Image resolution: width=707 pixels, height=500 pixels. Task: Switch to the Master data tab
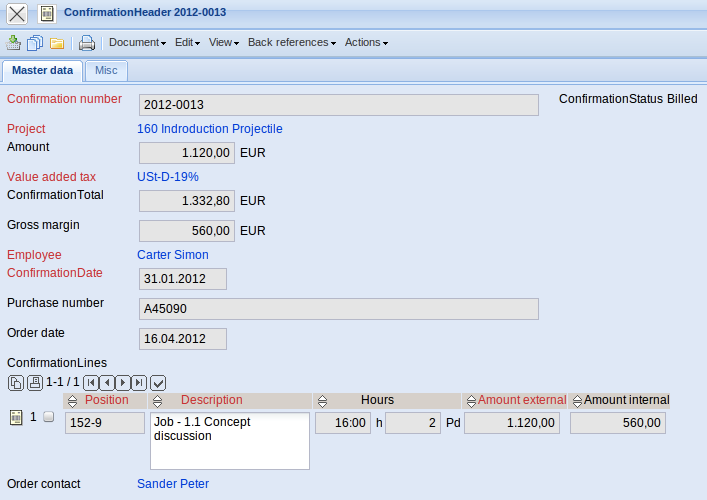pyautogui.click(x=42, y=71)
